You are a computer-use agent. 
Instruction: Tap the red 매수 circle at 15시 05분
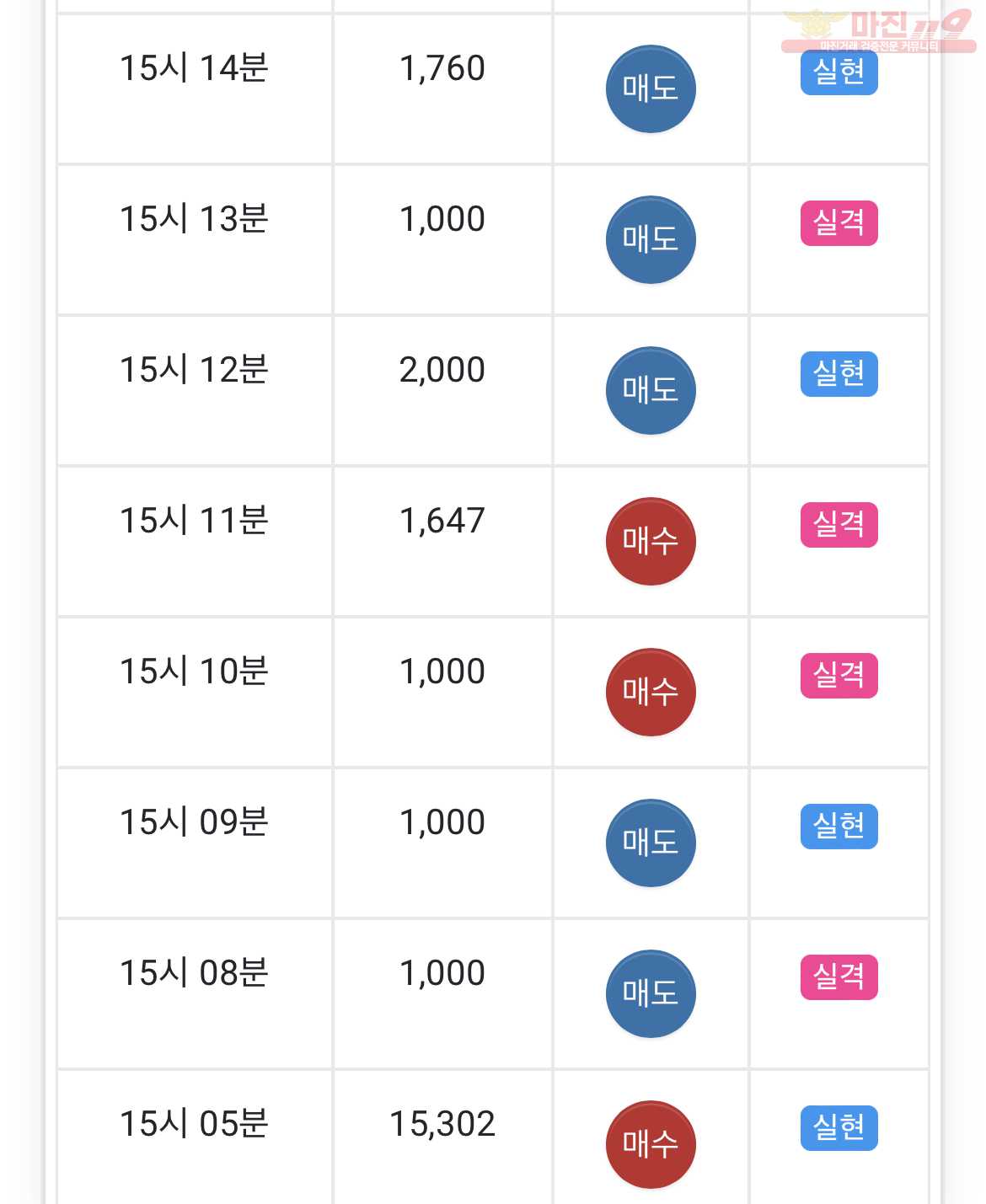[651, 1144]
